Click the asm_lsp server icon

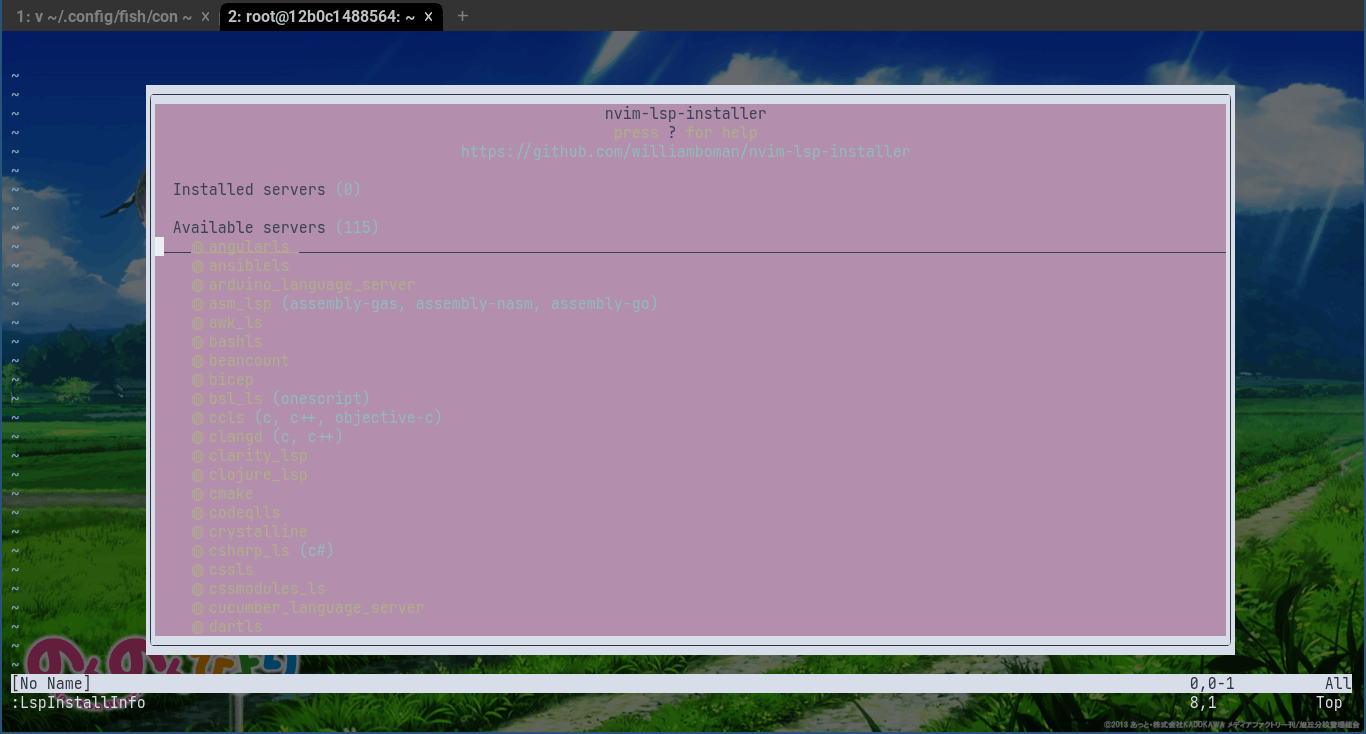tap(198, 304)
